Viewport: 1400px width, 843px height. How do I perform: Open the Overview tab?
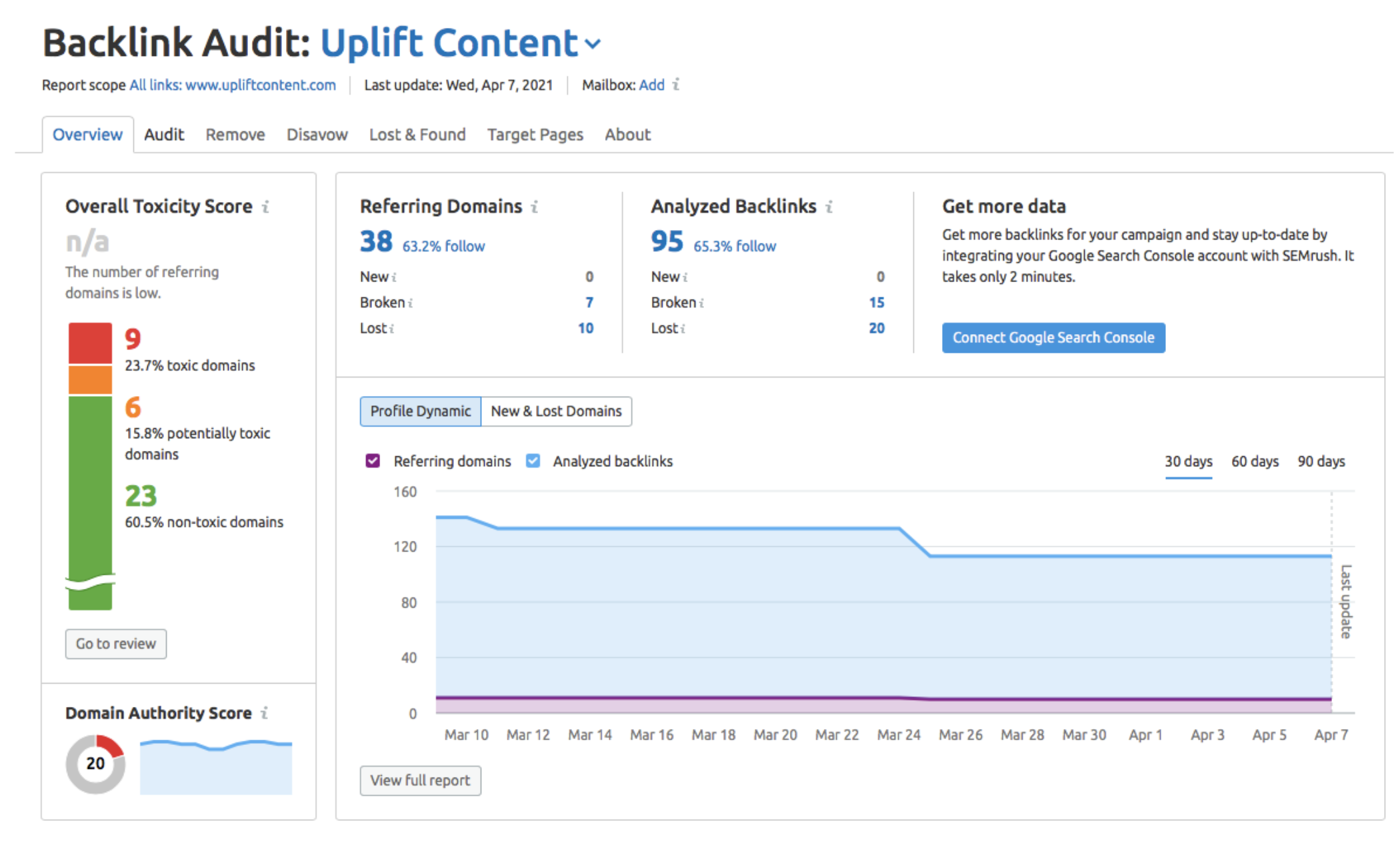point(87,135)
